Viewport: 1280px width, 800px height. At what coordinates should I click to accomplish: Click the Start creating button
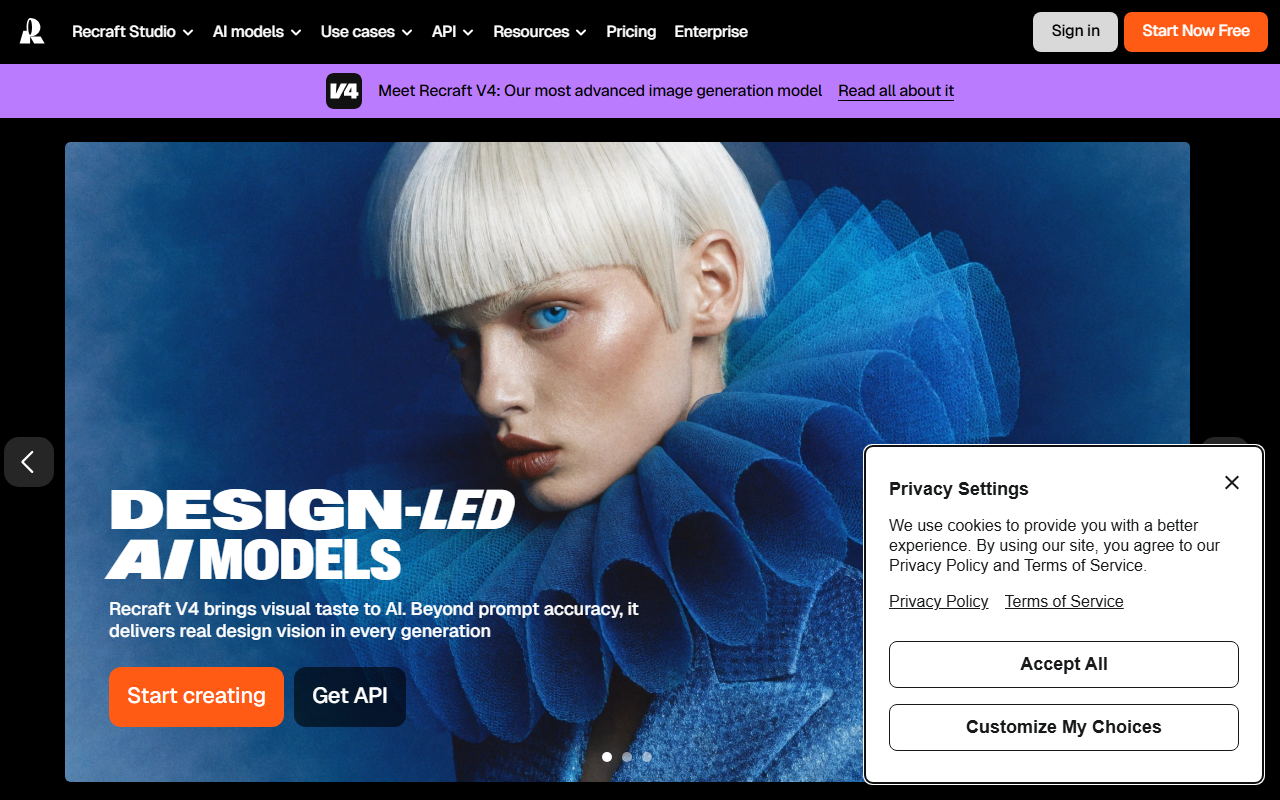pyautogui.click(x=196, y=696)
